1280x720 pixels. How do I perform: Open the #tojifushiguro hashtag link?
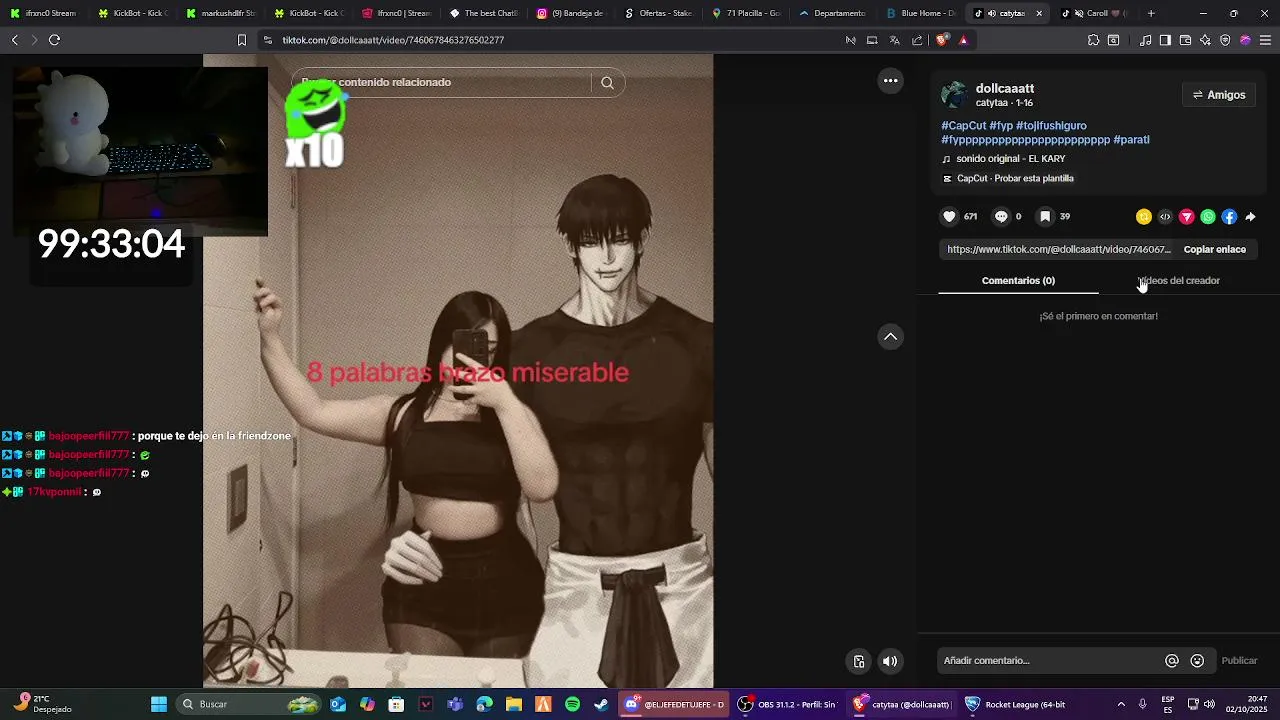click(x=1051, y=126)
